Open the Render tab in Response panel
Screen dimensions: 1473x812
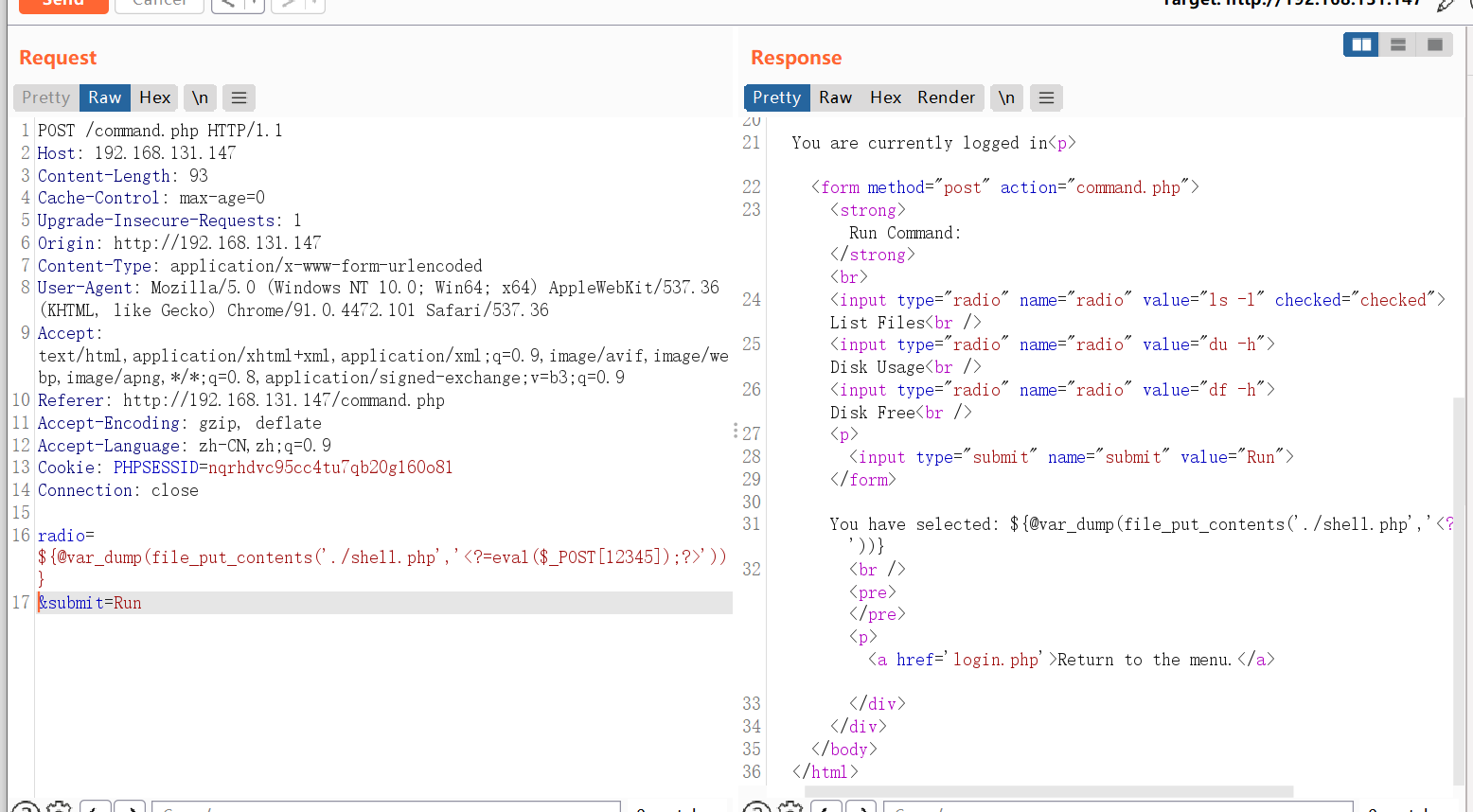pos(946,97)
